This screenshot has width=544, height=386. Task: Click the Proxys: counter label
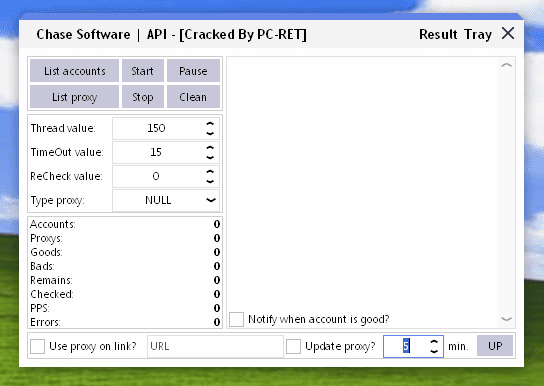point(46,238)
